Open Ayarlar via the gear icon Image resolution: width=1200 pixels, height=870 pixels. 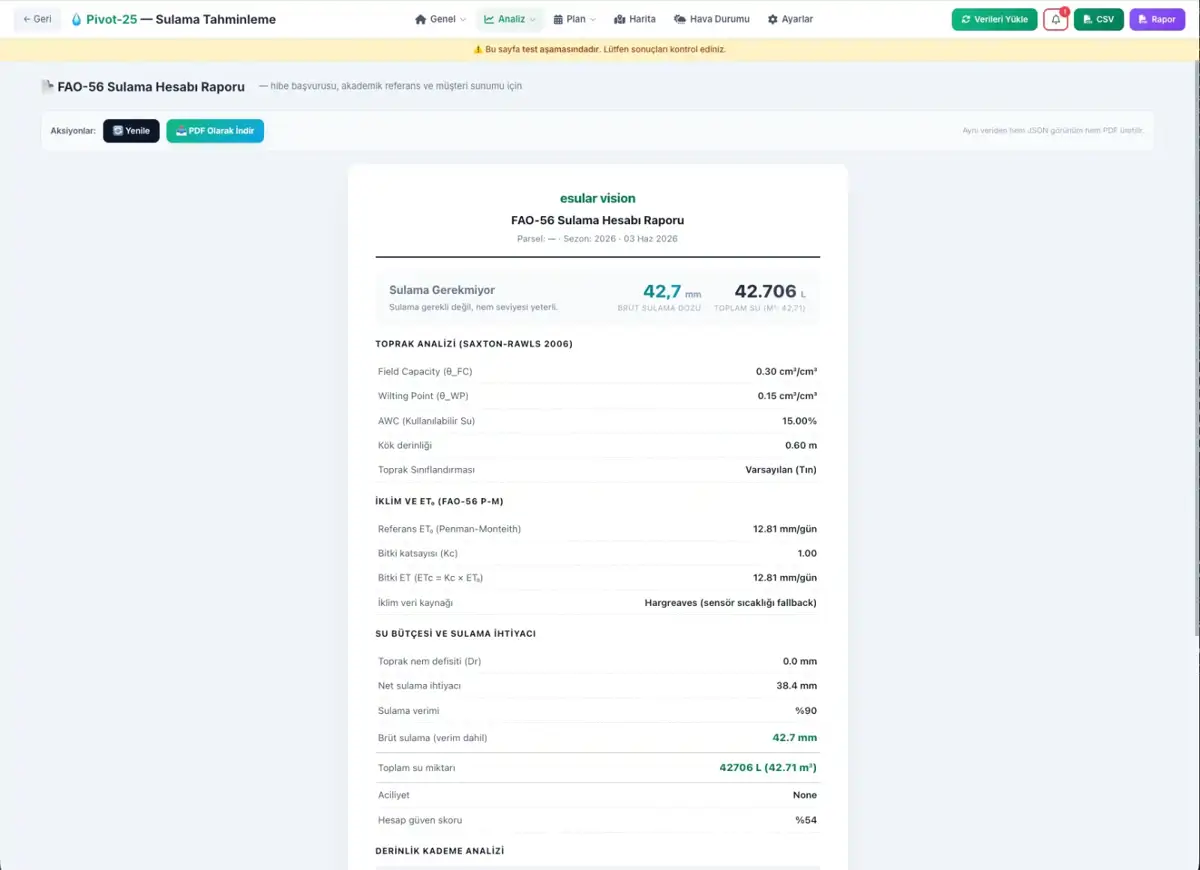(x=773, y=19)
